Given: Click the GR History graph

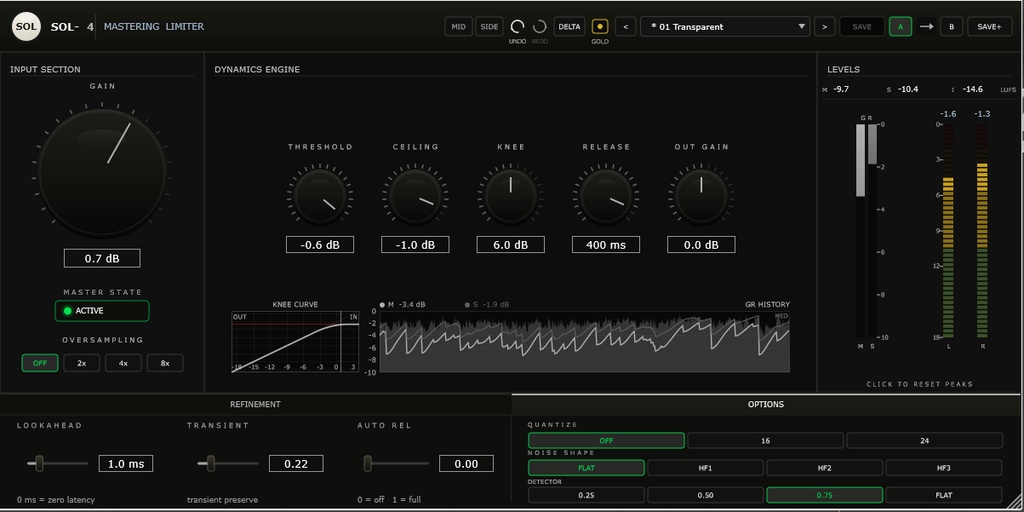Looking at the screenshot, I should click(x=584, y=342).
